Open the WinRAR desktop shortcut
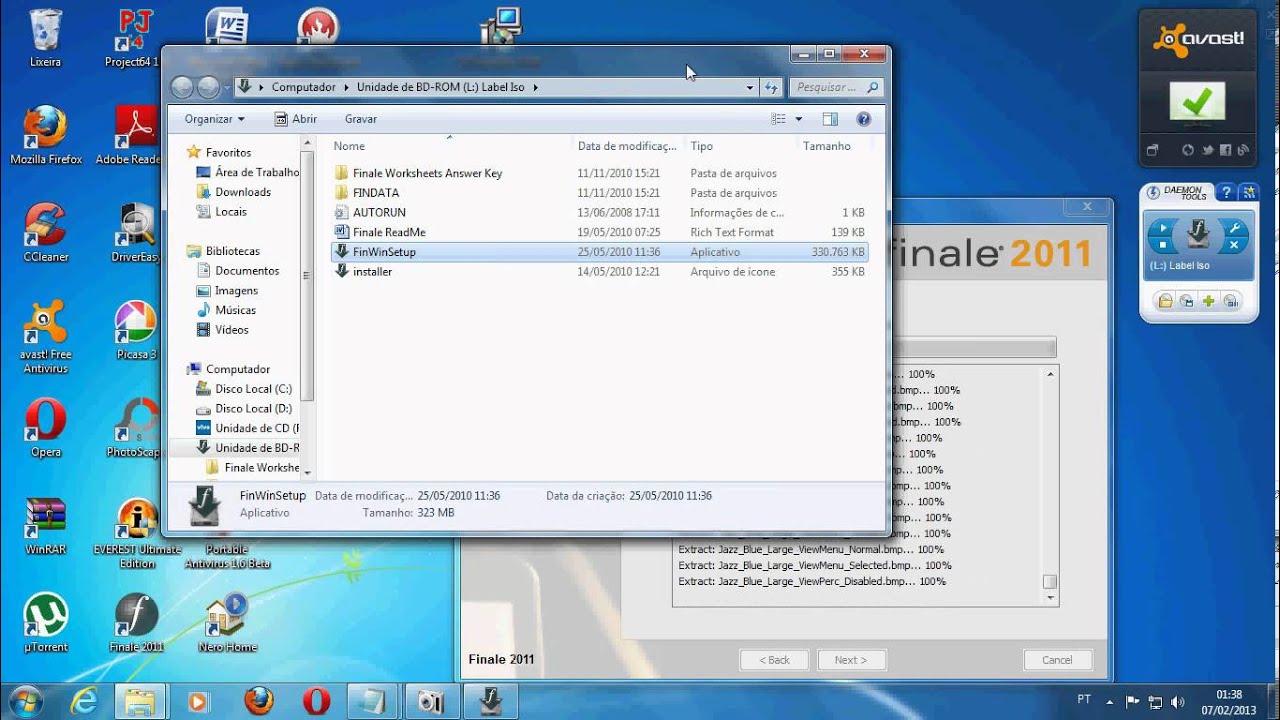 tap(46, 526)
